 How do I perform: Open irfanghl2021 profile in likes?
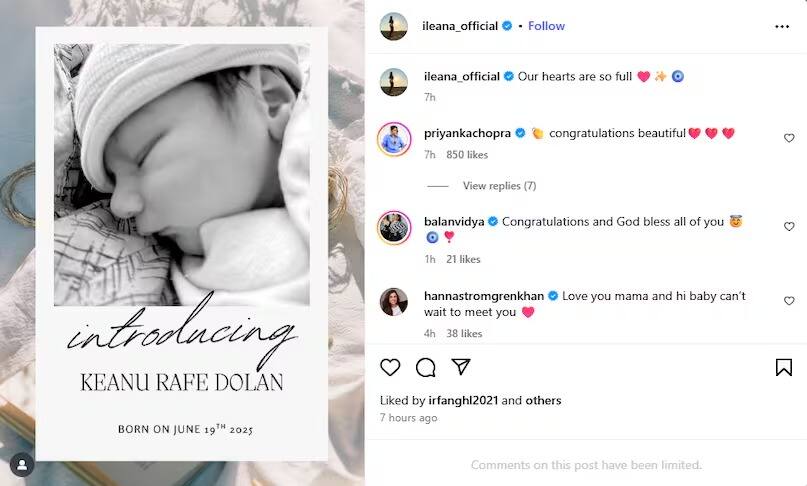(x=464, y=401)
